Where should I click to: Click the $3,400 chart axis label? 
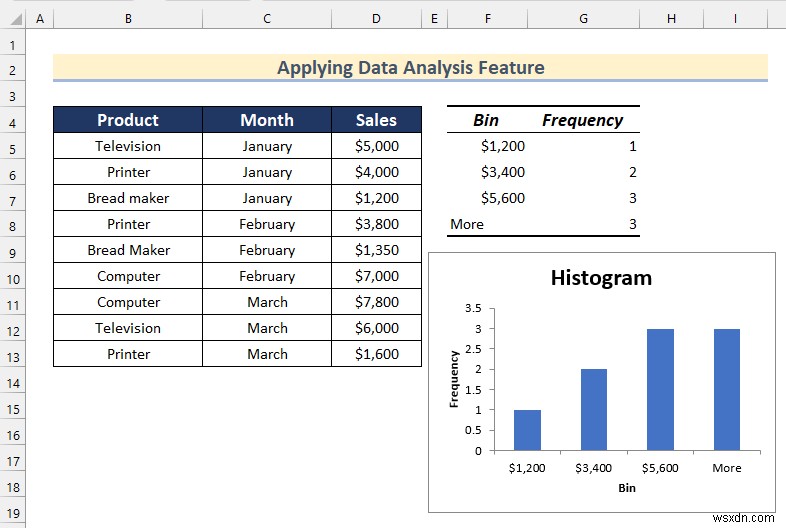click(x=594, y=468)
